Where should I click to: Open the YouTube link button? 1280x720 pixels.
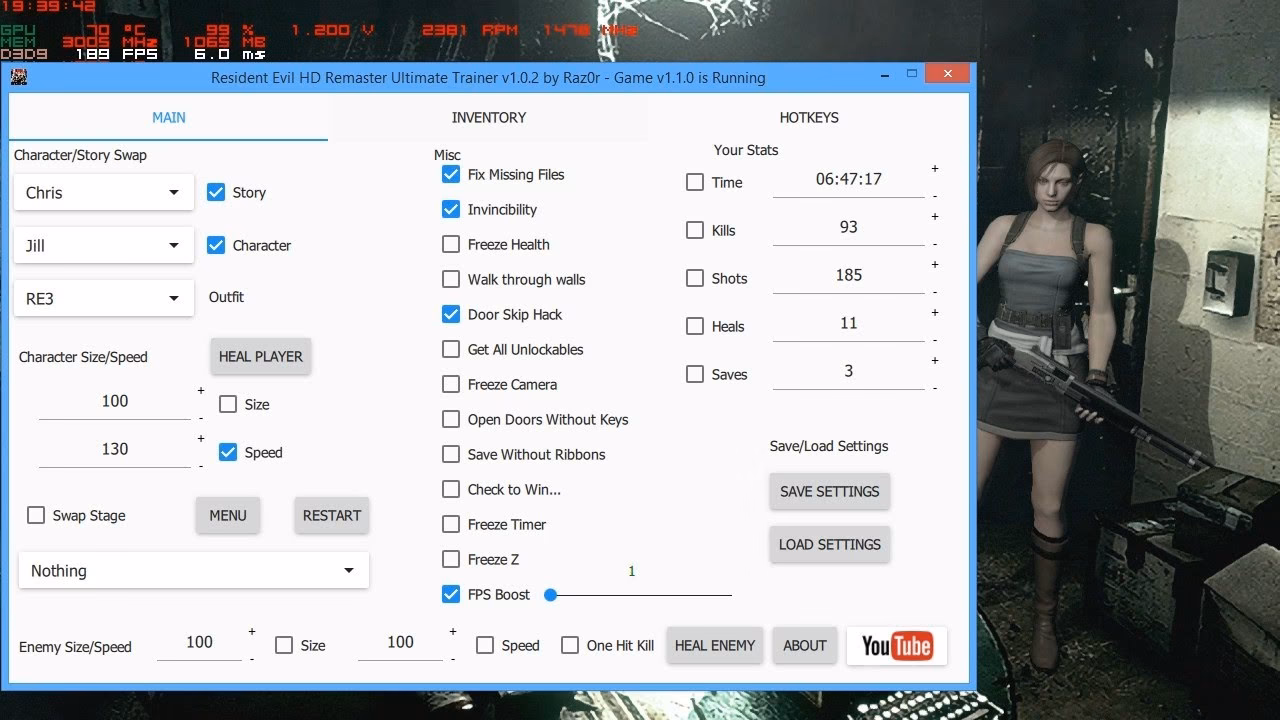click(x=896, y=646)
